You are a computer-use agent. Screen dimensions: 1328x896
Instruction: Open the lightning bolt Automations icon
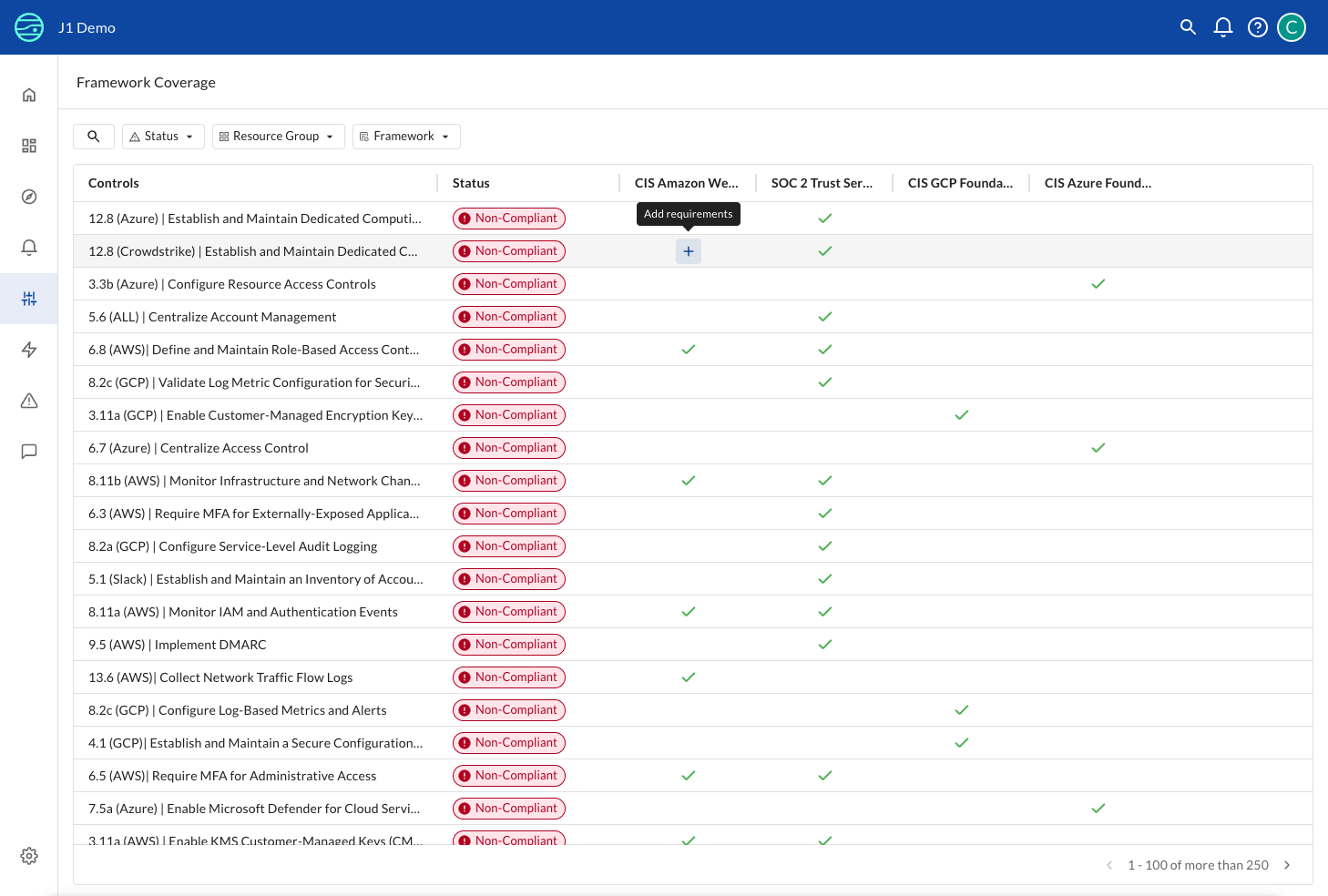(29, 349)
